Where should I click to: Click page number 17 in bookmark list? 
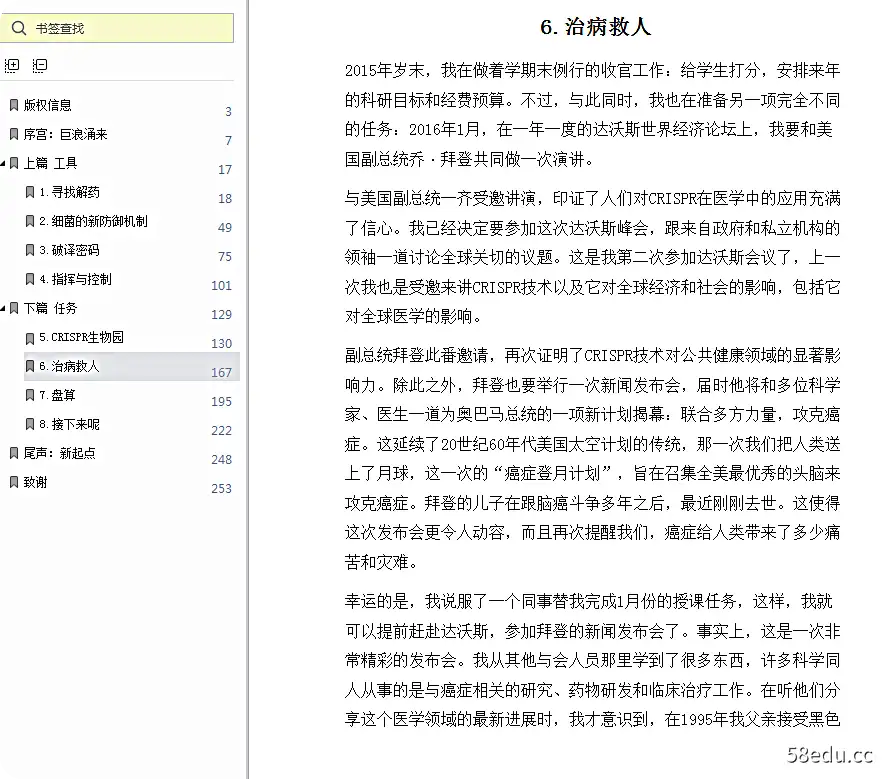[225, 170]
